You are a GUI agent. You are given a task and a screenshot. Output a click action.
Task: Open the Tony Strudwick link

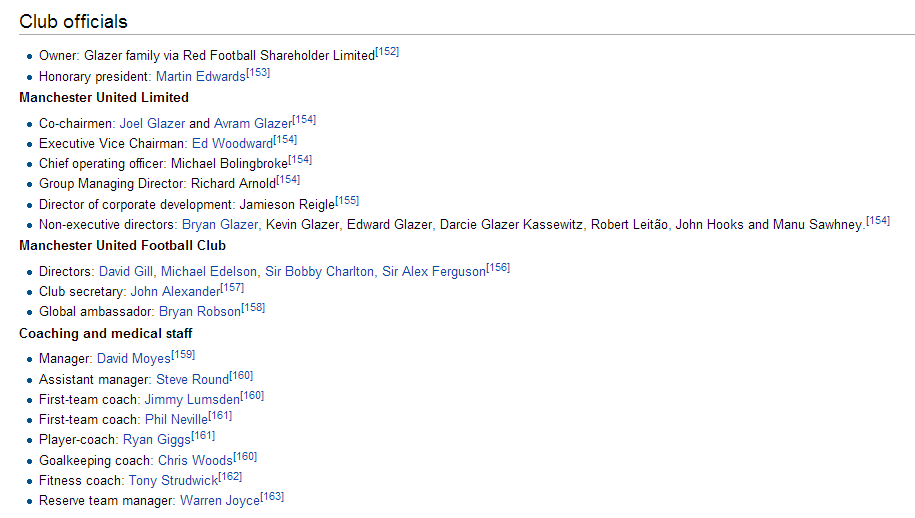pyautogui.click(x=173, y=481)
